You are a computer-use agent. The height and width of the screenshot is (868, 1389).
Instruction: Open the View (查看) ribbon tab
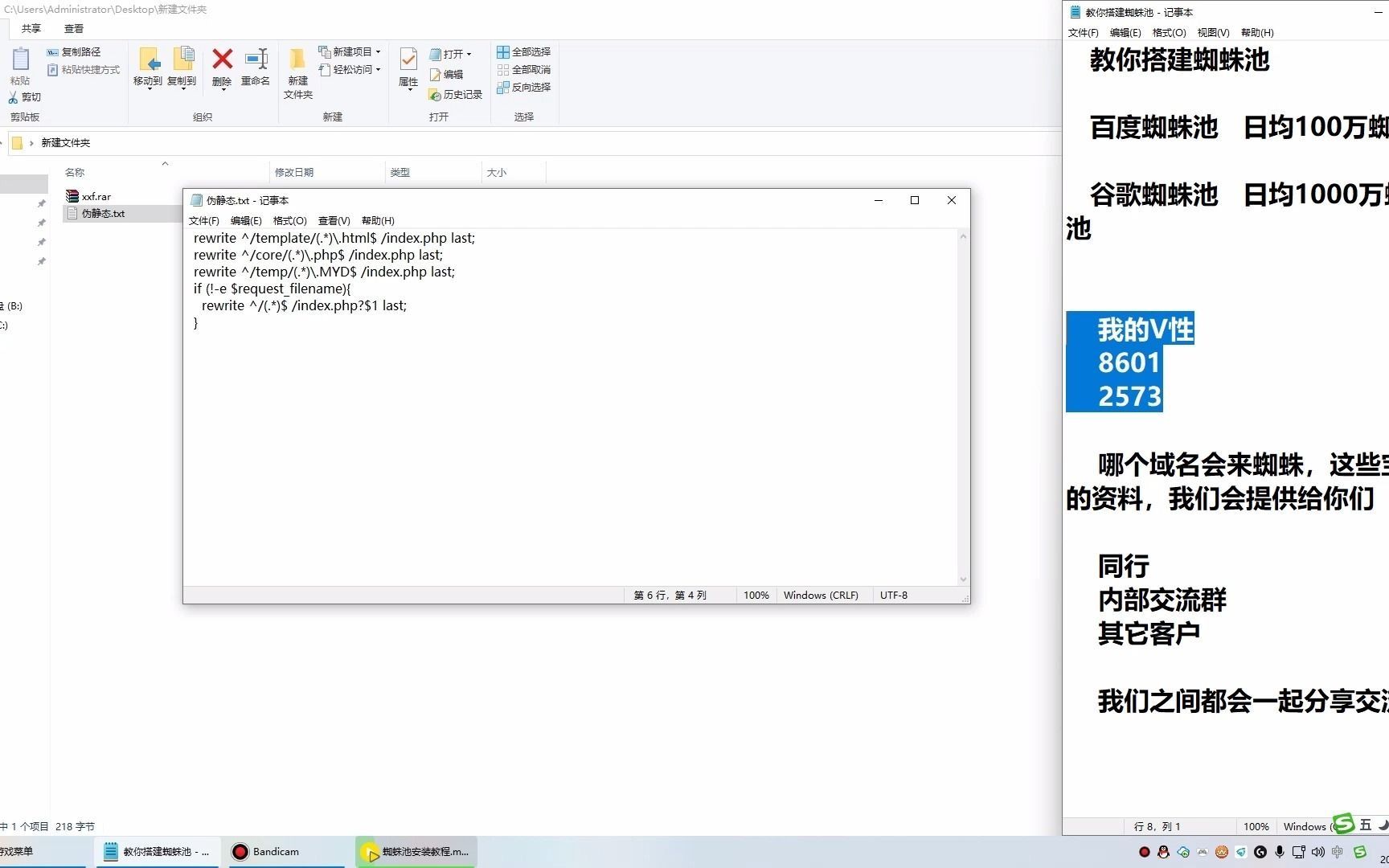tap(74, 29)
